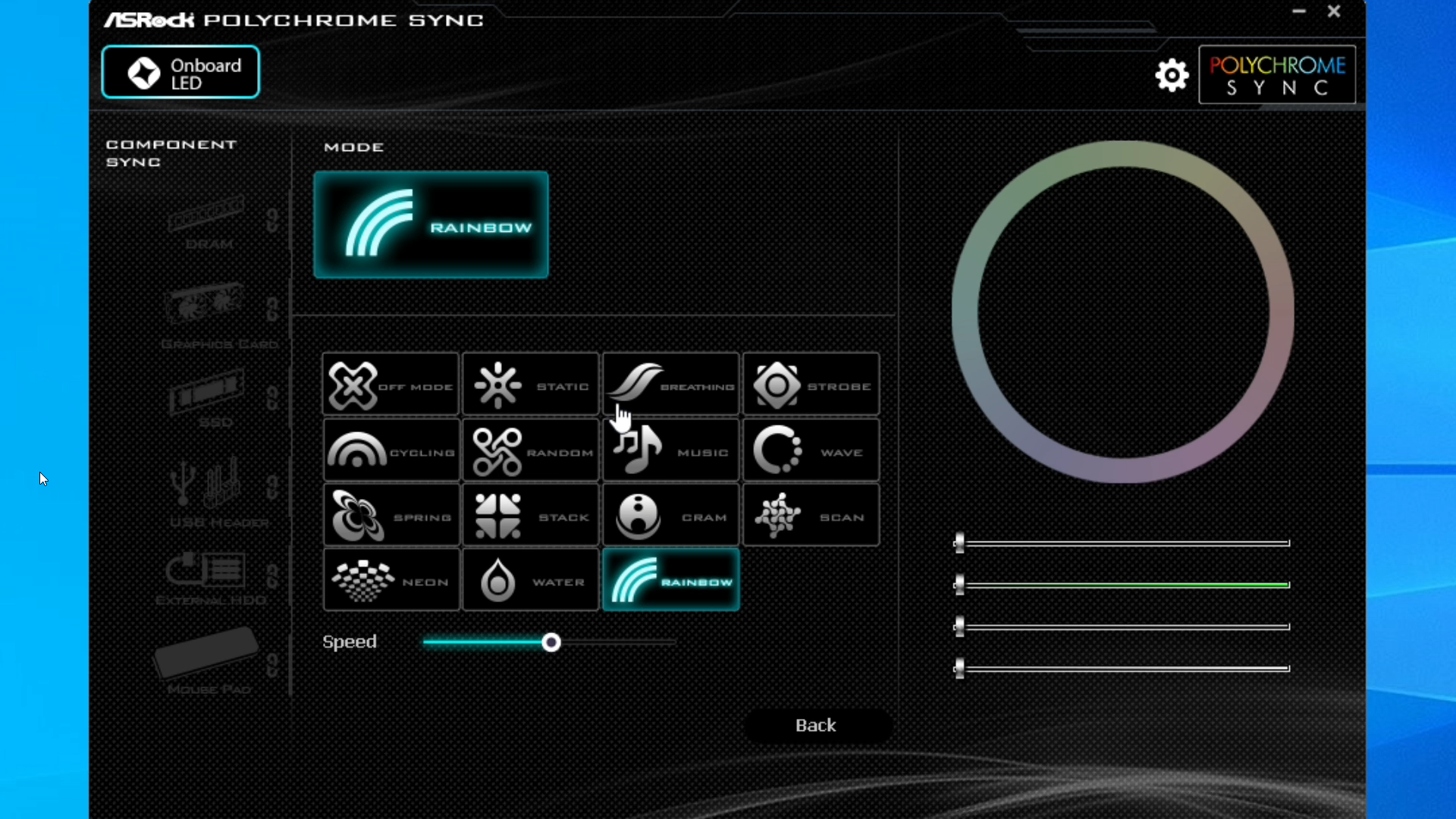Close the Polychrome Sync window
The image size is (1456, 819).
[x=1334, y=11]
